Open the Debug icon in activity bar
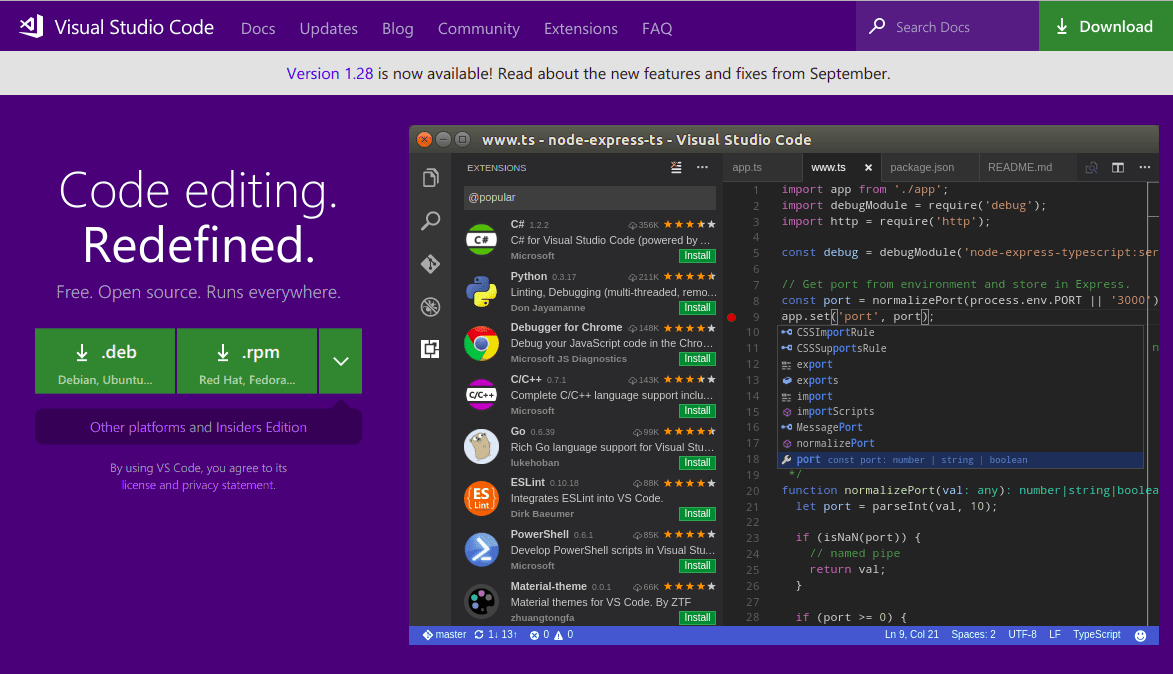Viewport: 1173px width, 674px height. pyautogui.click(x=430, y=307)
